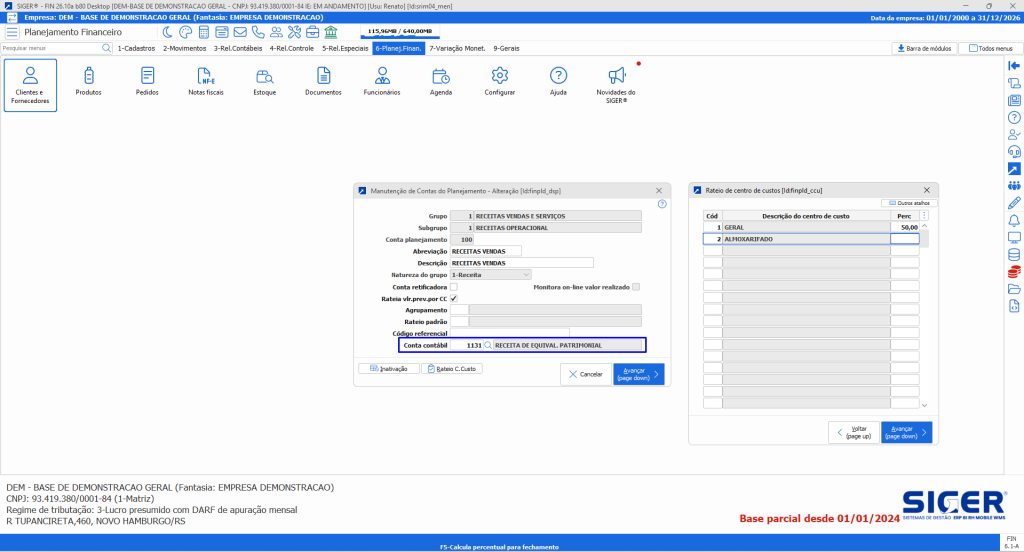The width and height of the screenshot is (1024, 552).
Task: Click the Código referencial field
Action: [x=509, y=333]
